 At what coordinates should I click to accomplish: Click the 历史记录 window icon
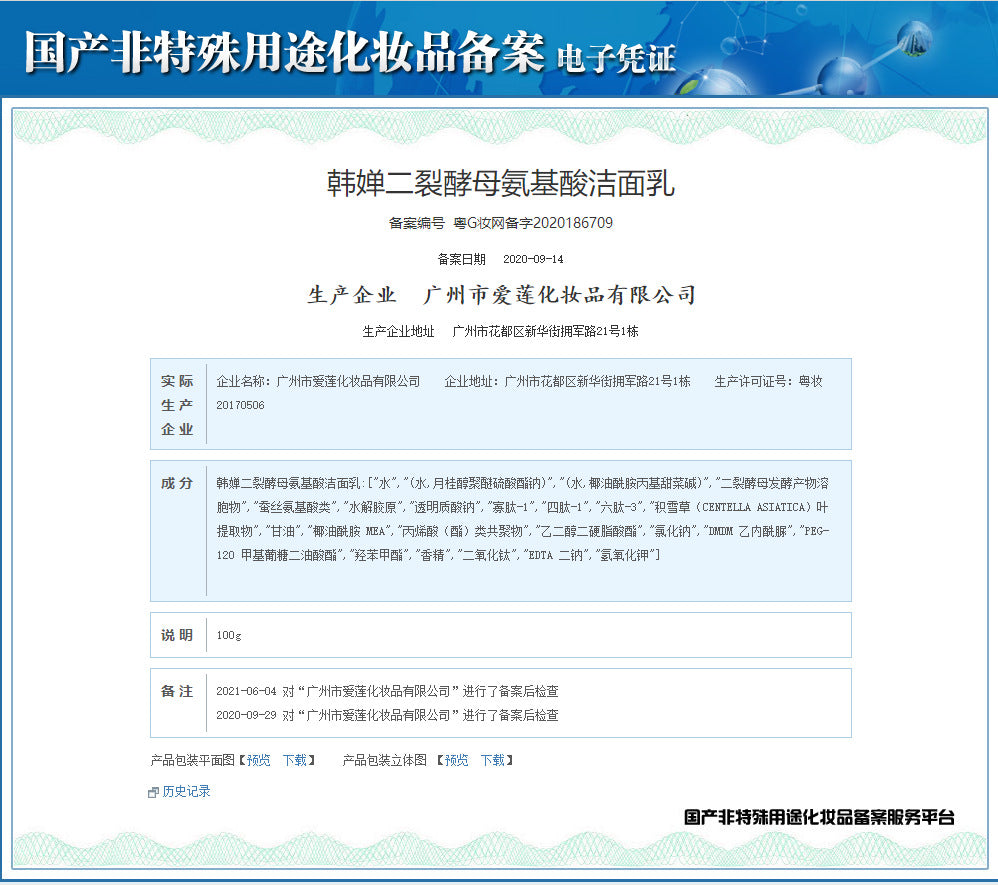[153, 792]
